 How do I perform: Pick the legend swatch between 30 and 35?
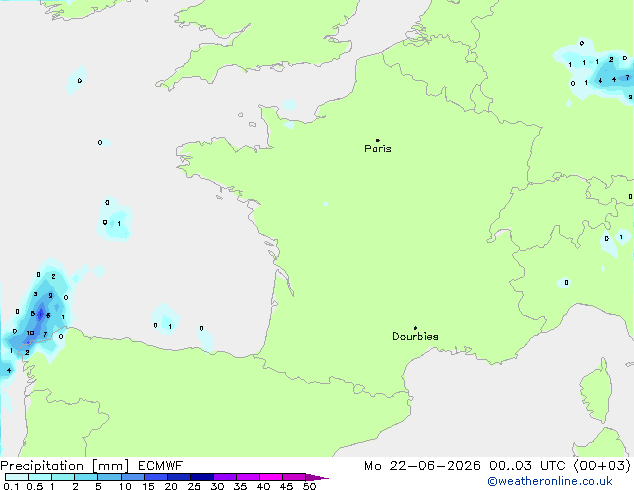(224, 477)
